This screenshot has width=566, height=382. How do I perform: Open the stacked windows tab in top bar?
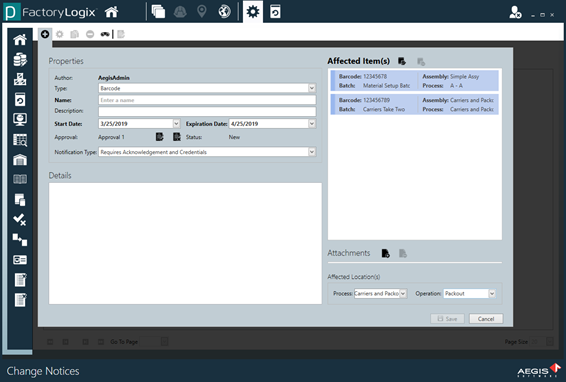click(x=158, y=12)
